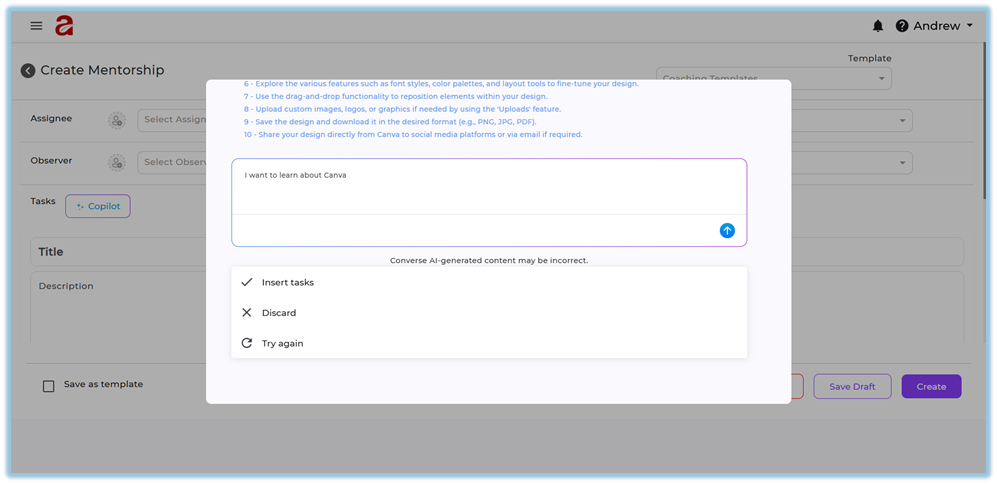Choose Insert tasks from the menu
Viewport: 997px width, 484px height.
287,282
